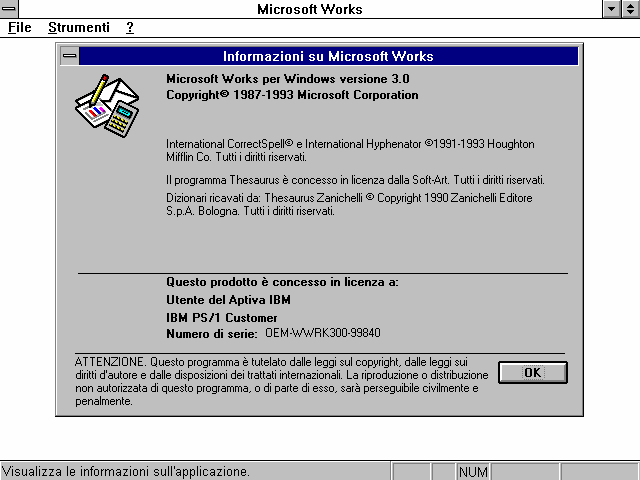Click the International CorrectSpell credit text
Screen dimensions: 640x480
pyautogui.click(x=350, y=150)
